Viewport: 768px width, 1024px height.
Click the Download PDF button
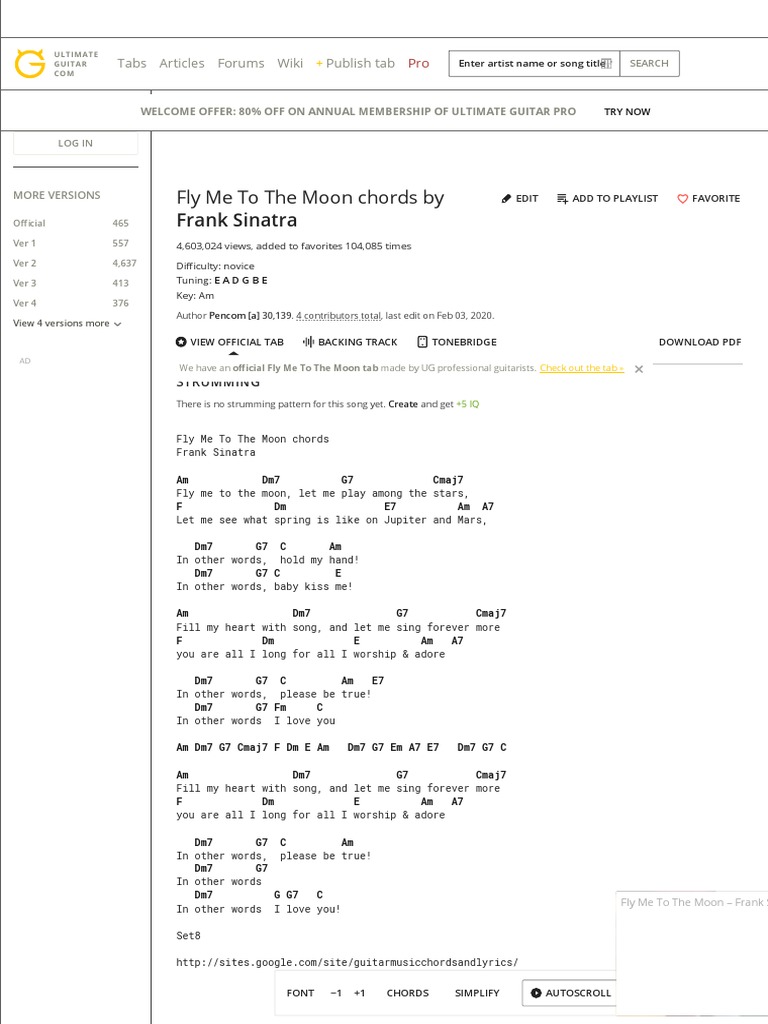pos(700,342)
